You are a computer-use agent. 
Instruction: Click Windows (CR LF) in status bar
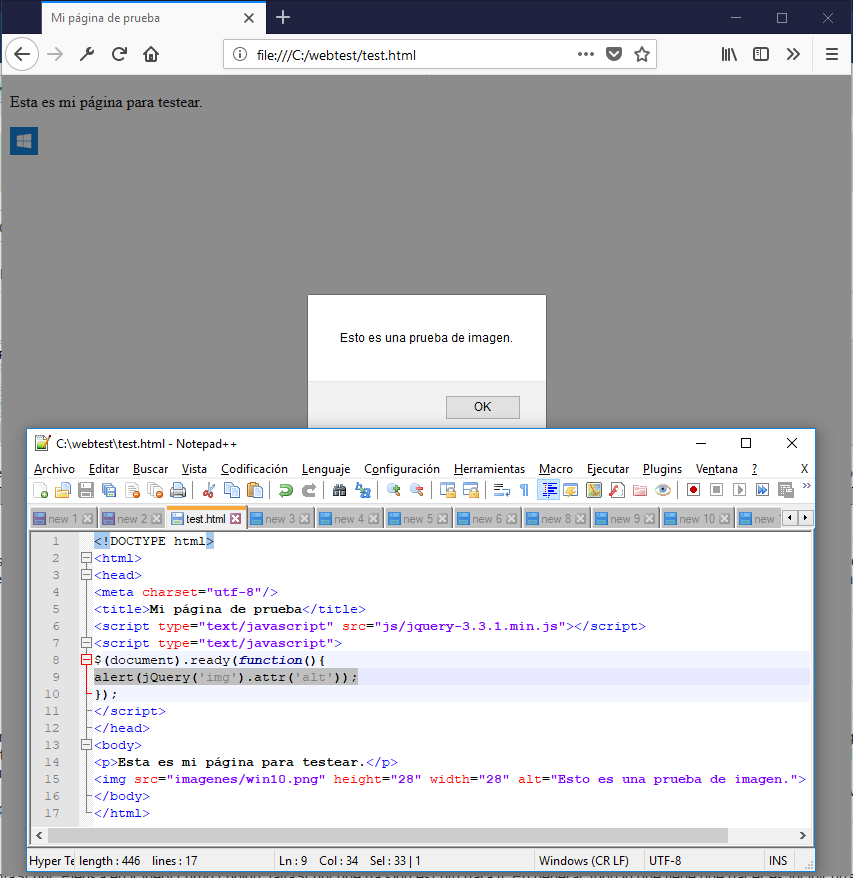(x=584, y=861)
